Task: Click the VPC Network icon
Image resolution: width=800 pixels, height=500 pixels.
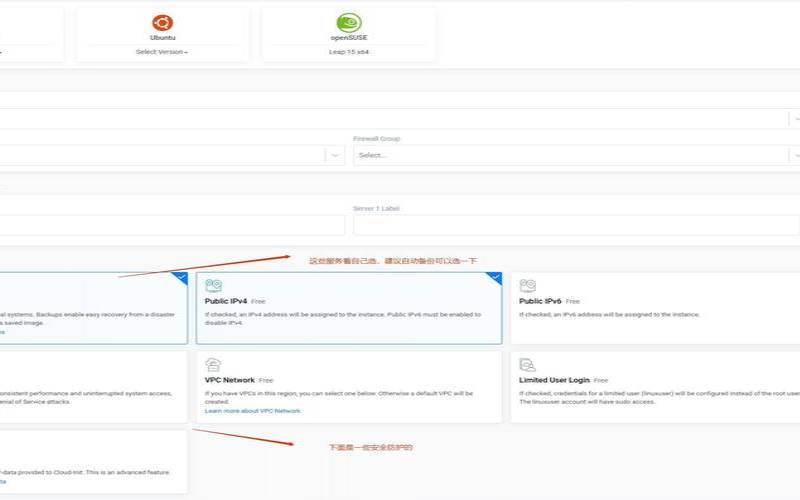Action: pos(213,366)
